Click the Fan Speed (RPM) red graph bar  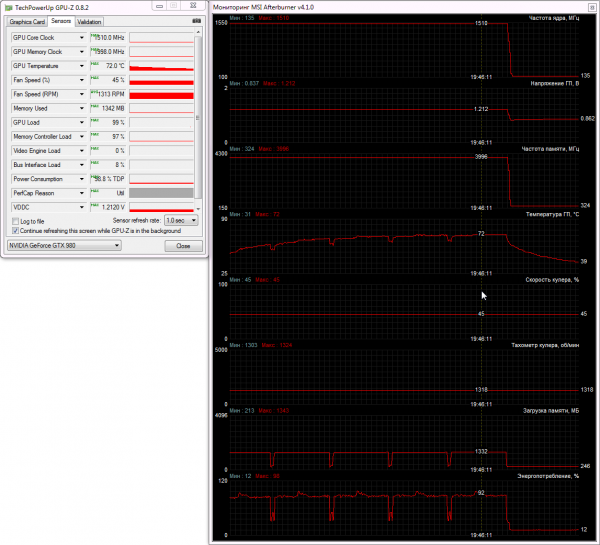(161, 94)
